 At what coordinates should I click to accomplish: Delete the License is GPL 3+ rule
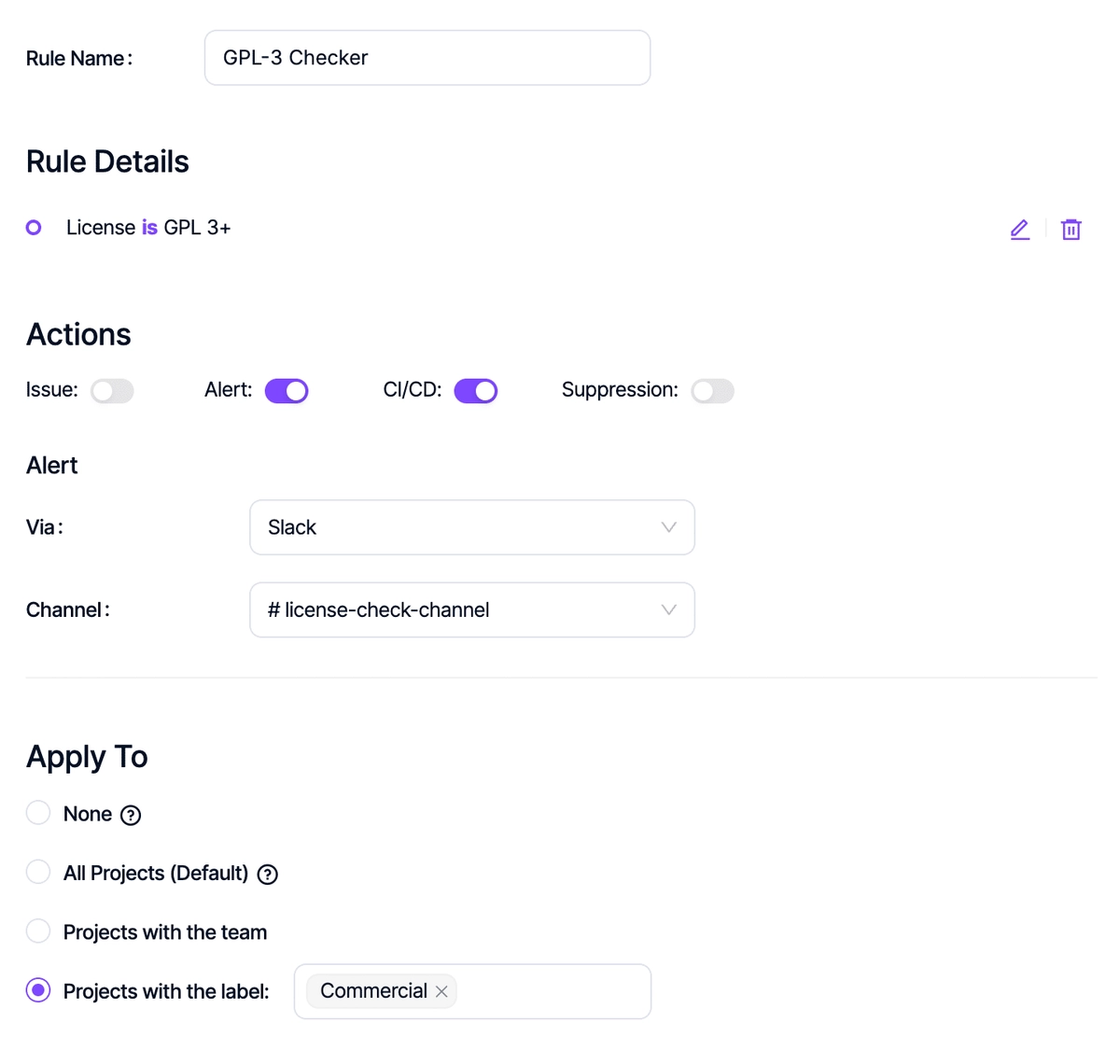point(1071,230)
